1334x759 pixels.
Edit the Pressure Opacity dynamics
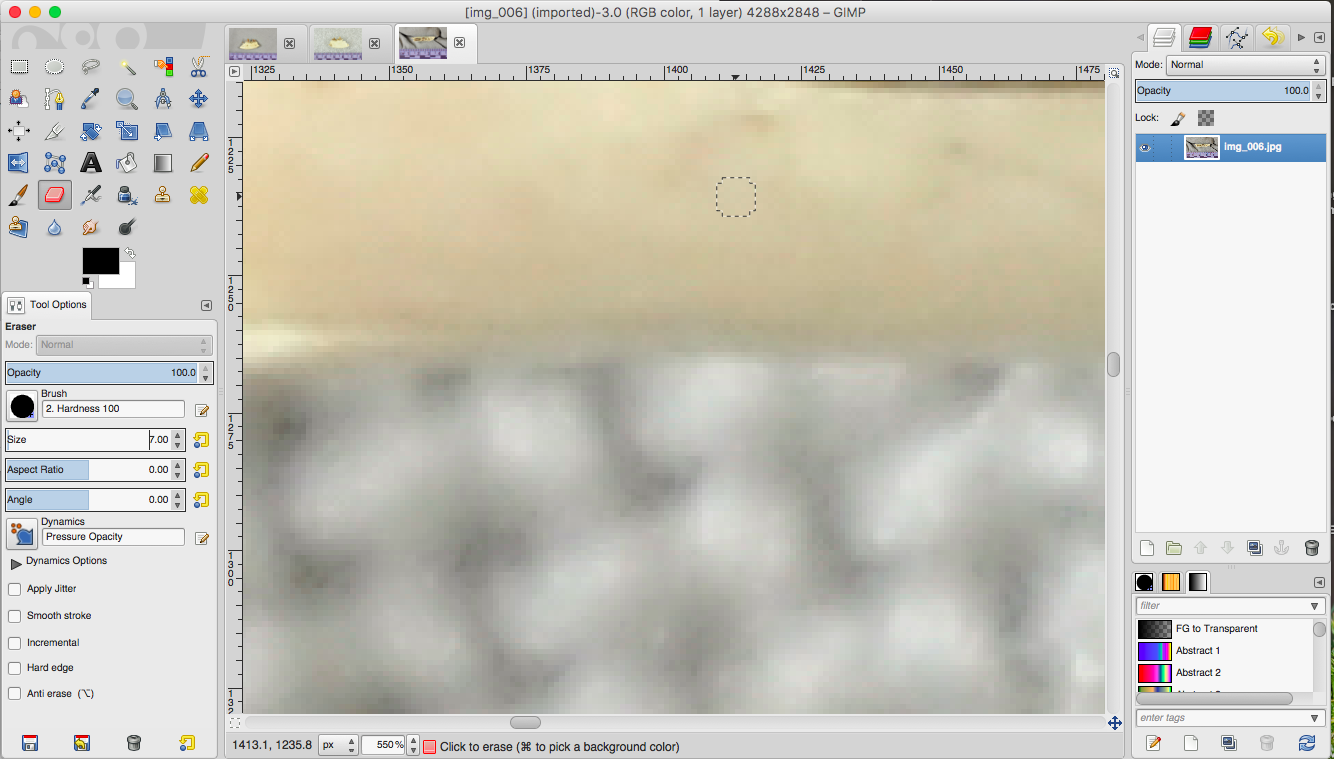[202, 538]
